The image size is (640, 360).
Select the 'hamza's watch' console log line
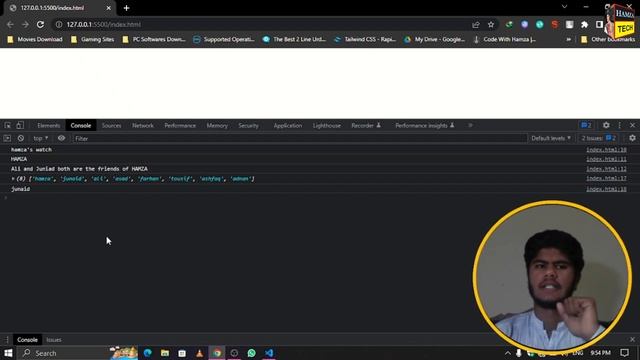coord(31,150)
